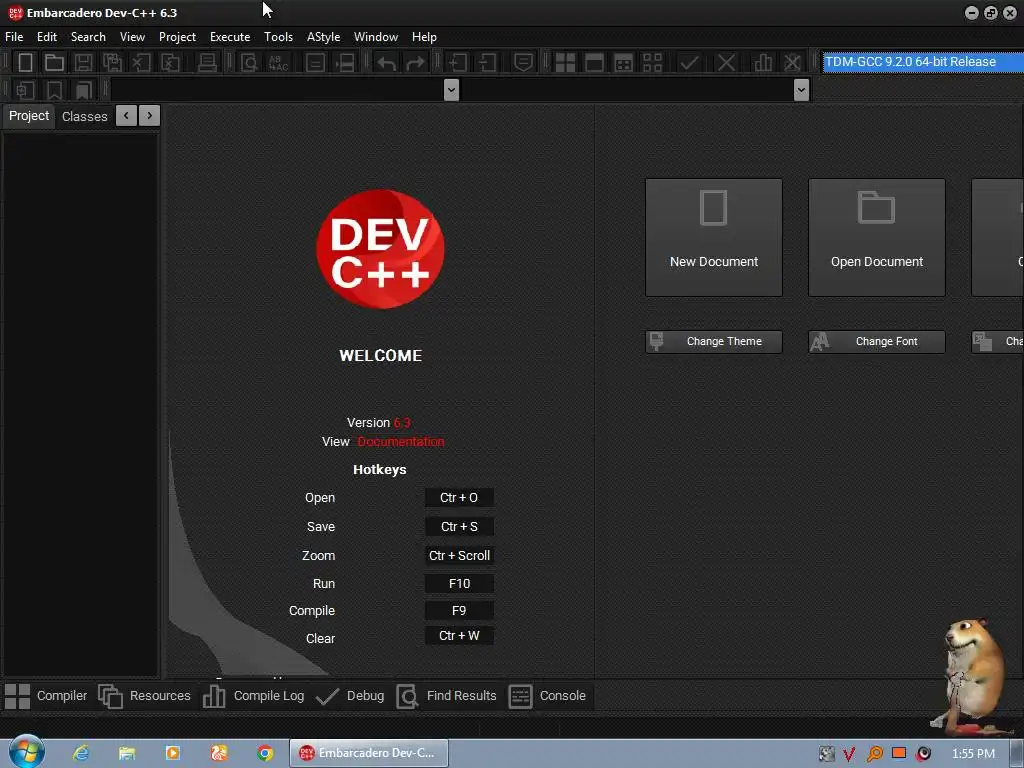Open the Console bottom tab
1024x768 pixels.
[547, 696]
